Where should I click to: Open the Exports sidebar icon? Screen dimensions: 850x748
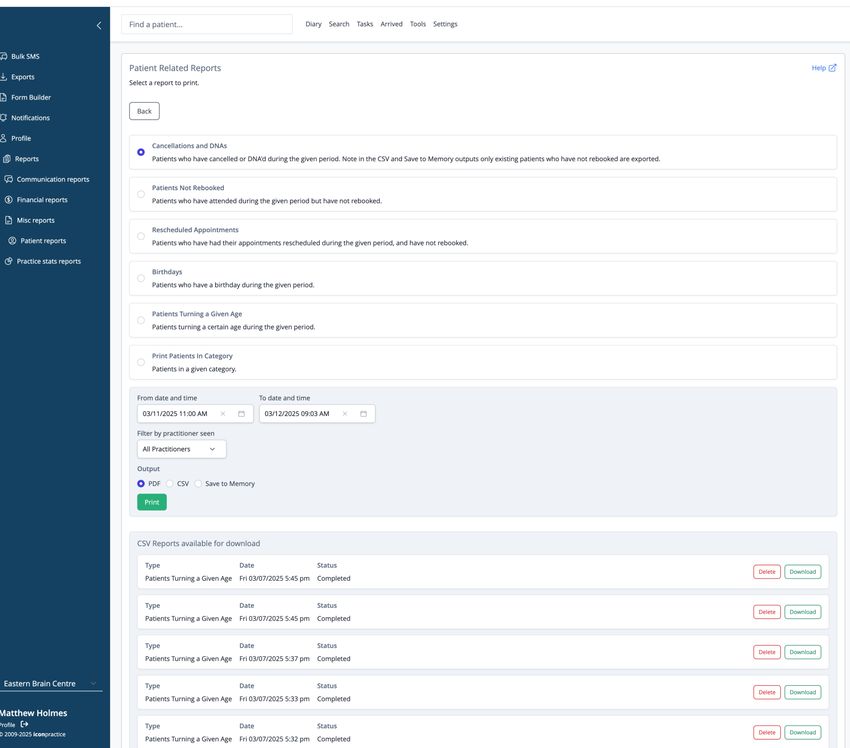[x=3, y=77]
